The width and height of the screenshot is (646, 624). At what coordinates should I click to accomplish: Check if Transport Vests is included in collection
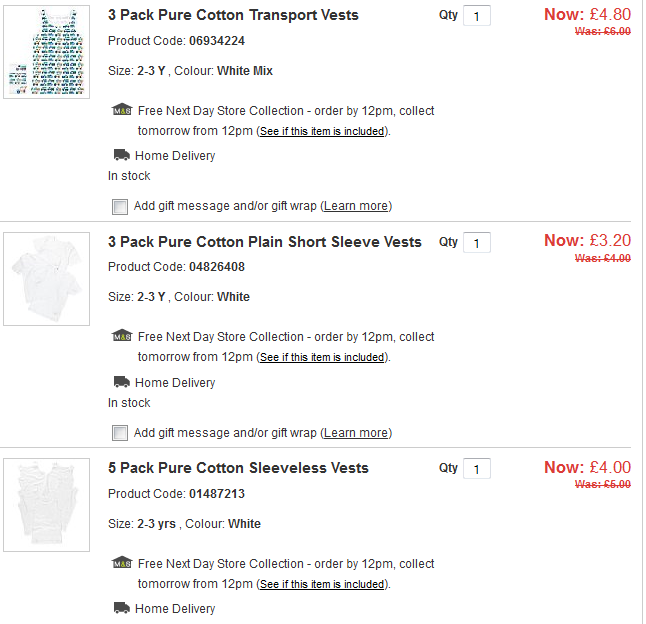[322, 131]
